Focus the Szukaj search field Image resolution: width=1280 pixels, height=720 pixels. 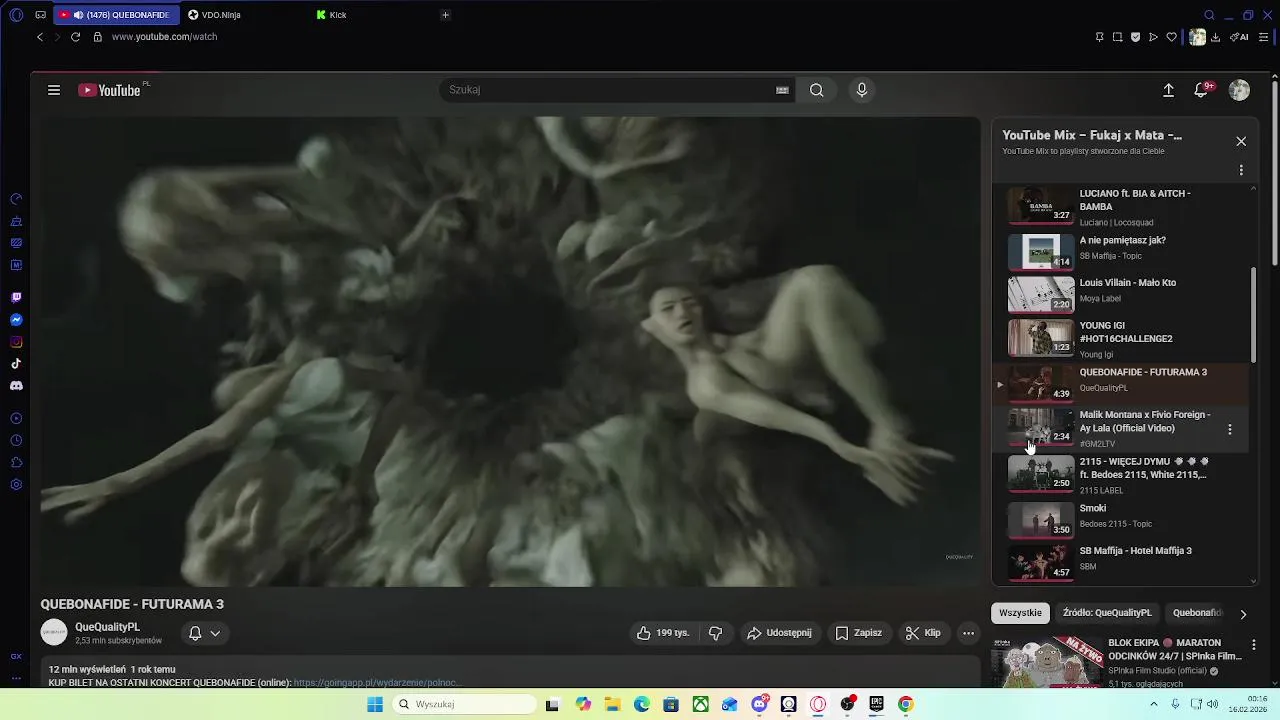coord(608,90)
